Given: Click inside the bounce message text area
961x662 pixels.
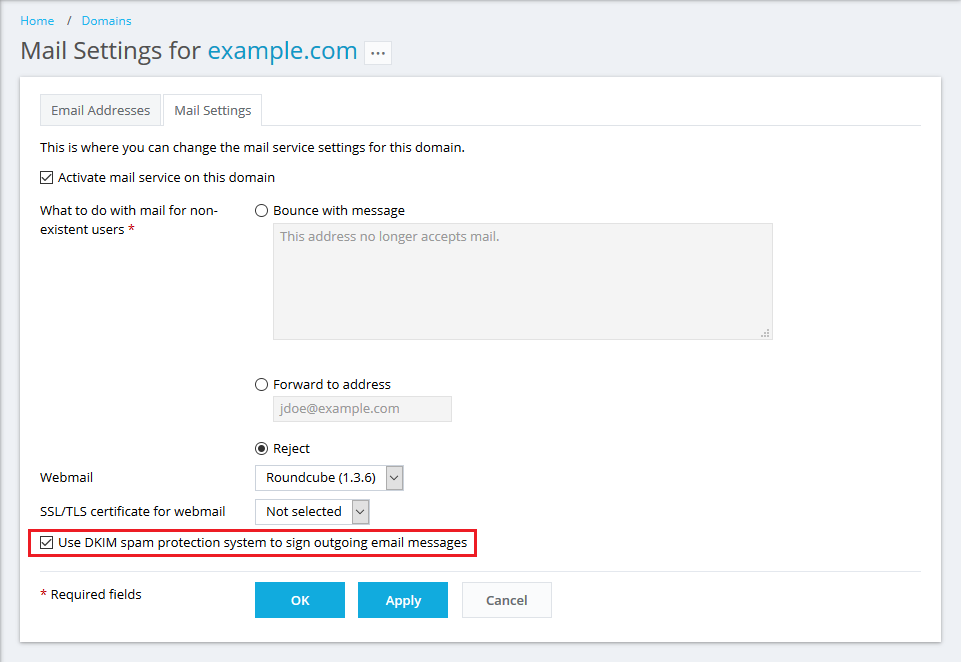Looking at the screenshot, I should pos(522,281).
